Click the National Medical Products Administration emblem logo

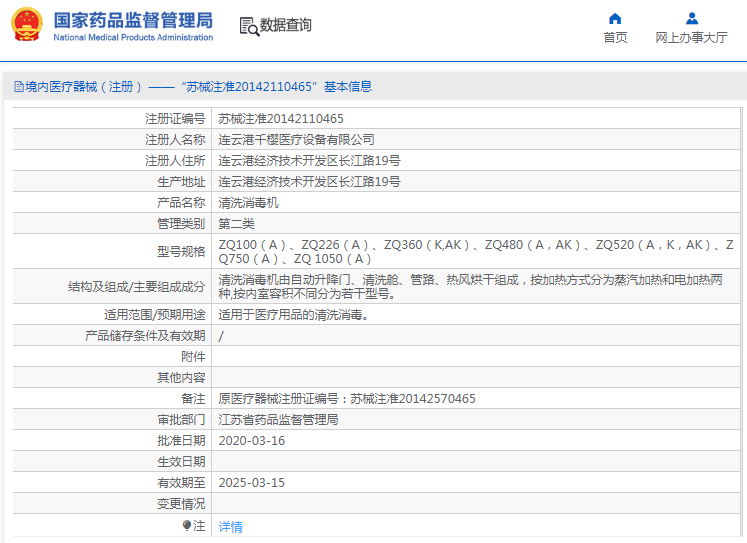(x=27, y=25)
